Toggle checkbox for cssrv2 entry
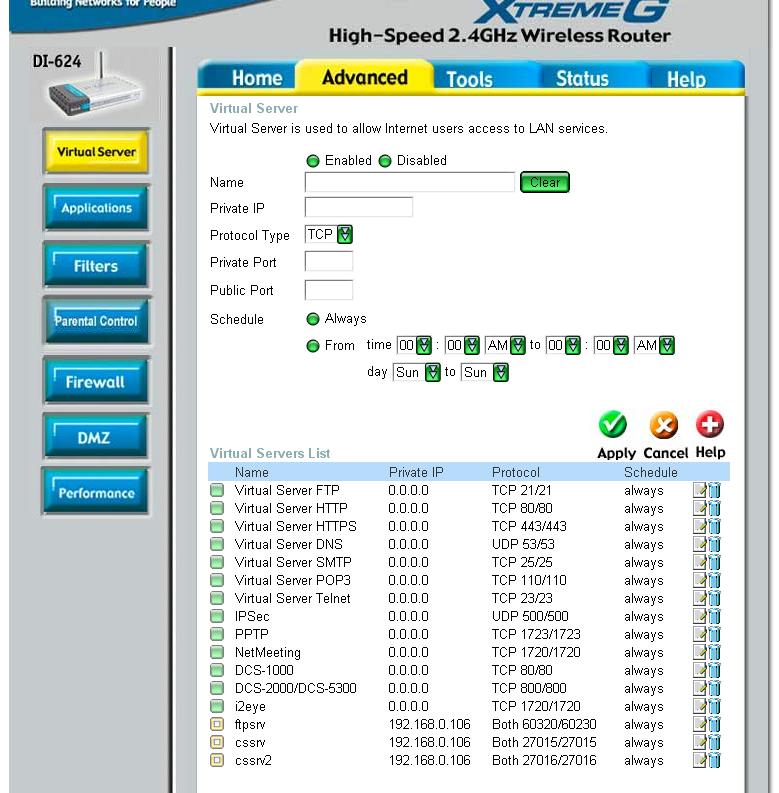 click(217, 760)
